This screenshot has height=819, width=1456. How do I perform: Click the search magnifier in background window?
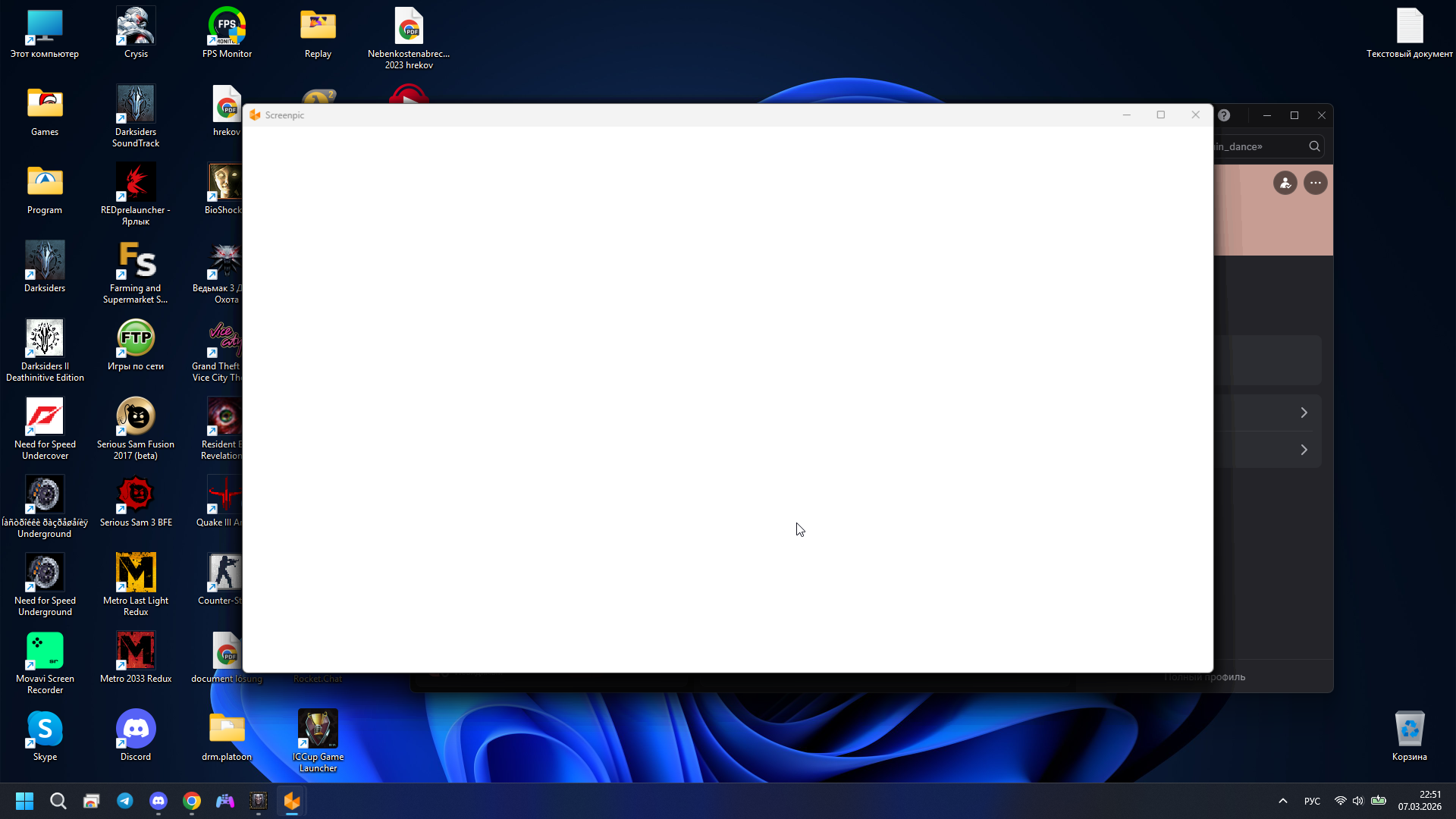(x=1314, y=146)
